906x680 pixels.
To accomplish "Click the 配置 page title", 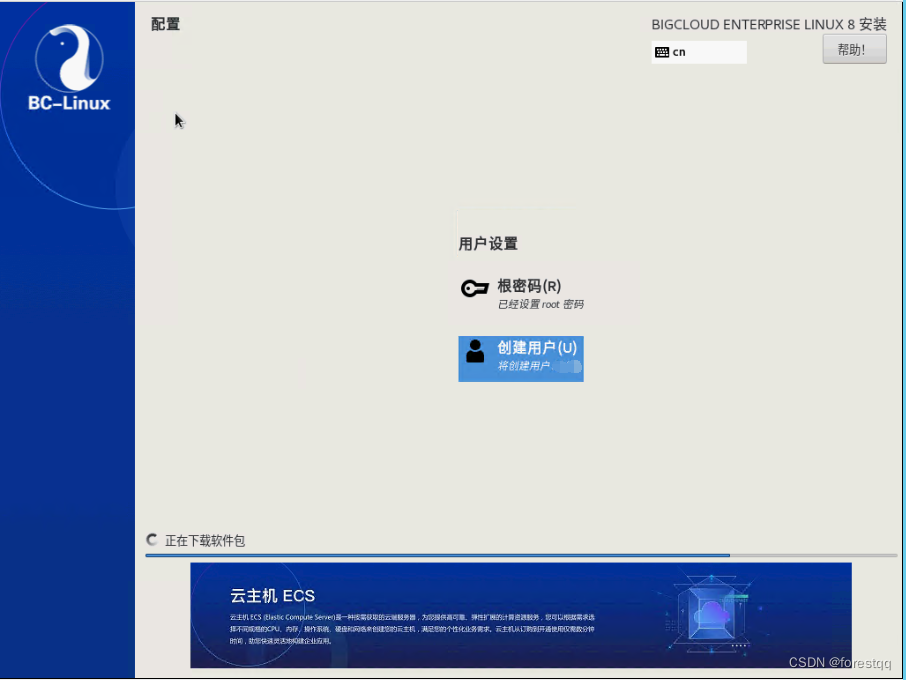I will (165, 24).
